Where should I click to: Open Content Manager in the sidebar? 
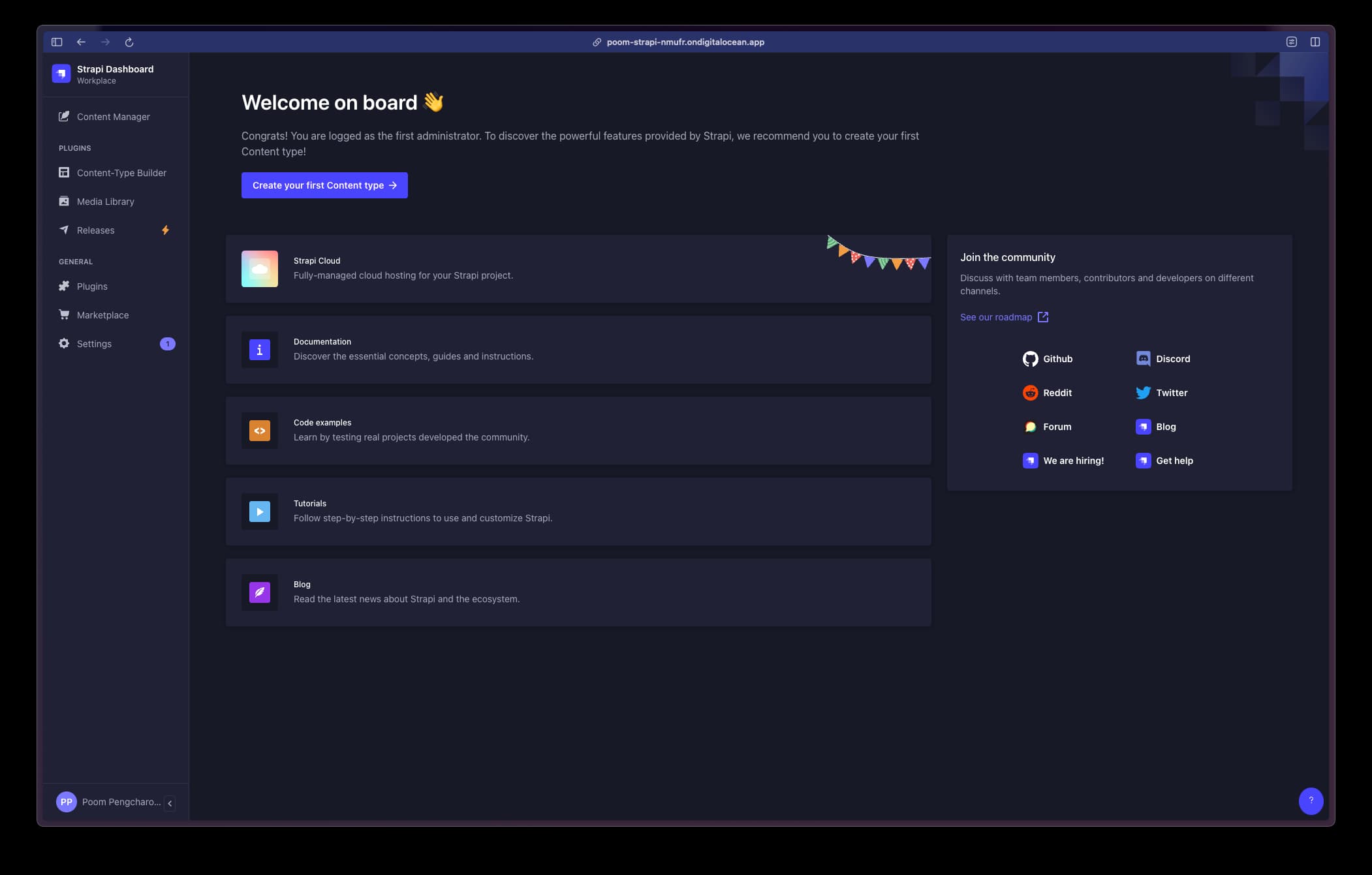tap(113, 117)
